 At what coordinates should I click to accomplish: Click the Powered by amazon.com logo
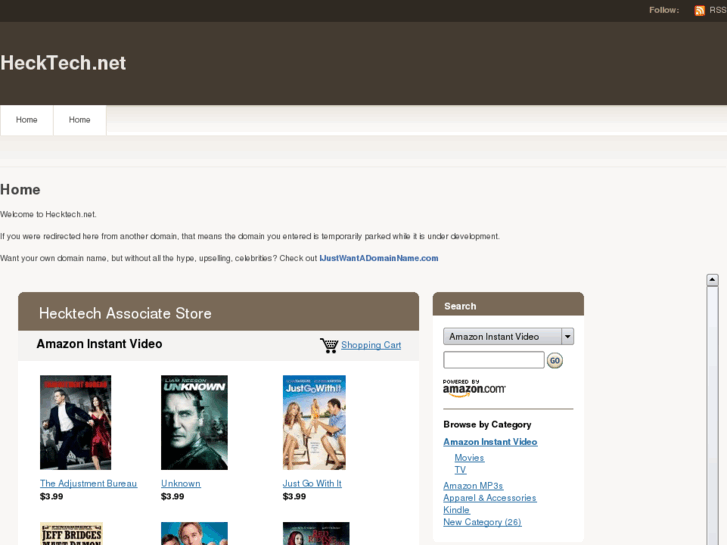pyautogui.click(x=474, y=388)
